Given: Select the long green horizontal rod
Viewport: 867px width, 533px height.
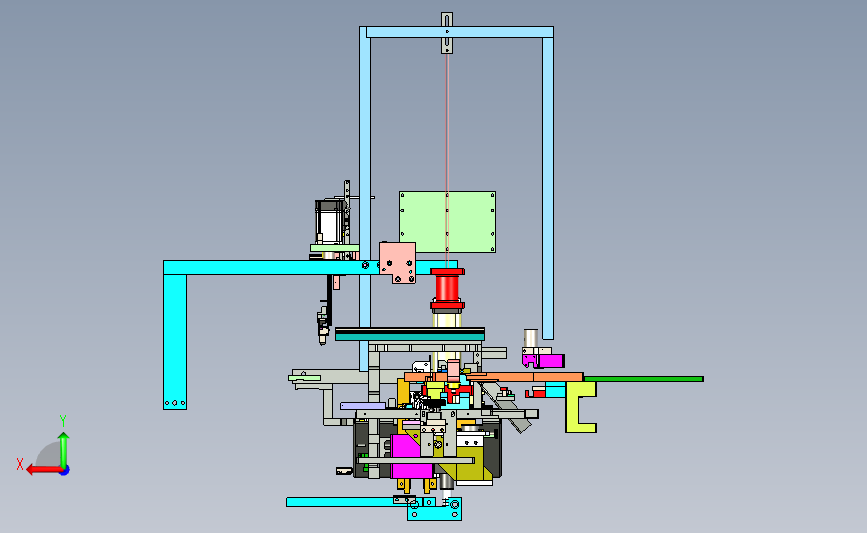Looking at the screenshot, I should coord(644,379).
